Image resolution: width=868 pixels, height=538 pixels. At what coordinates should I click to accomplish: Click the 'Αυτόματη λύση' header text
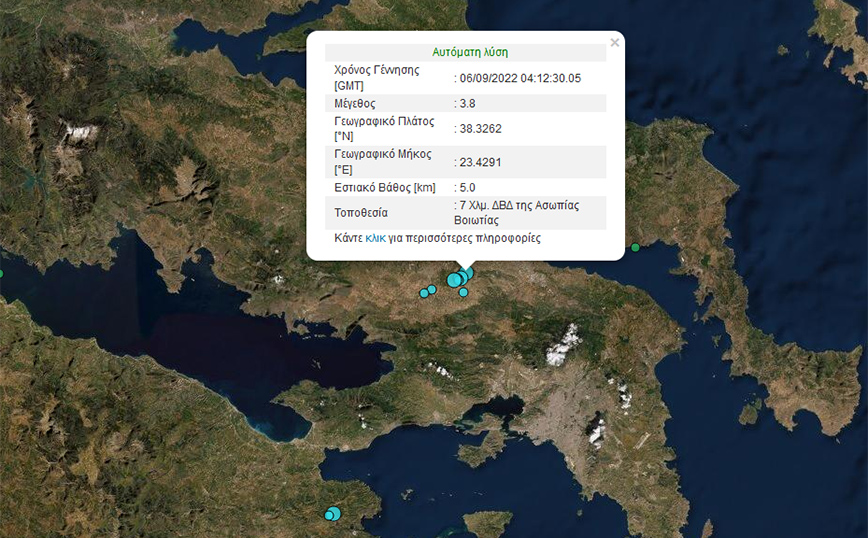click(x=470, y=53)
